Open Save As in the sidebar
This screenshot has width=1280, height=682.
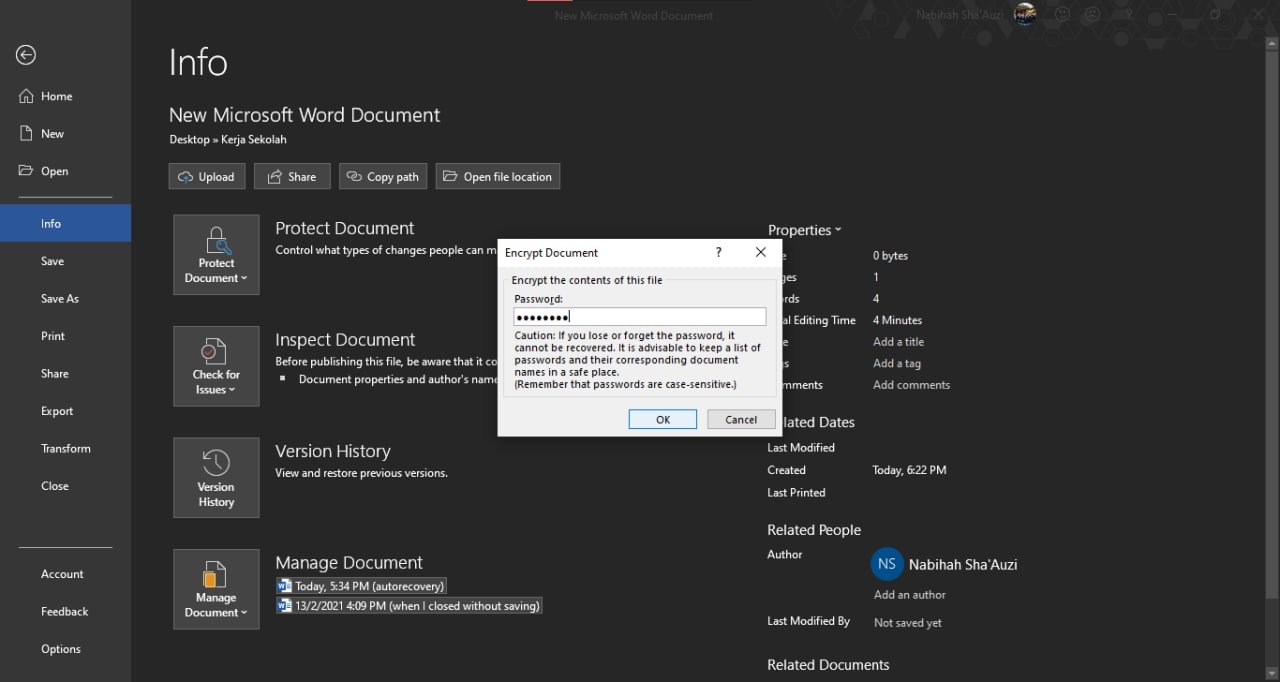coord(65,298)
